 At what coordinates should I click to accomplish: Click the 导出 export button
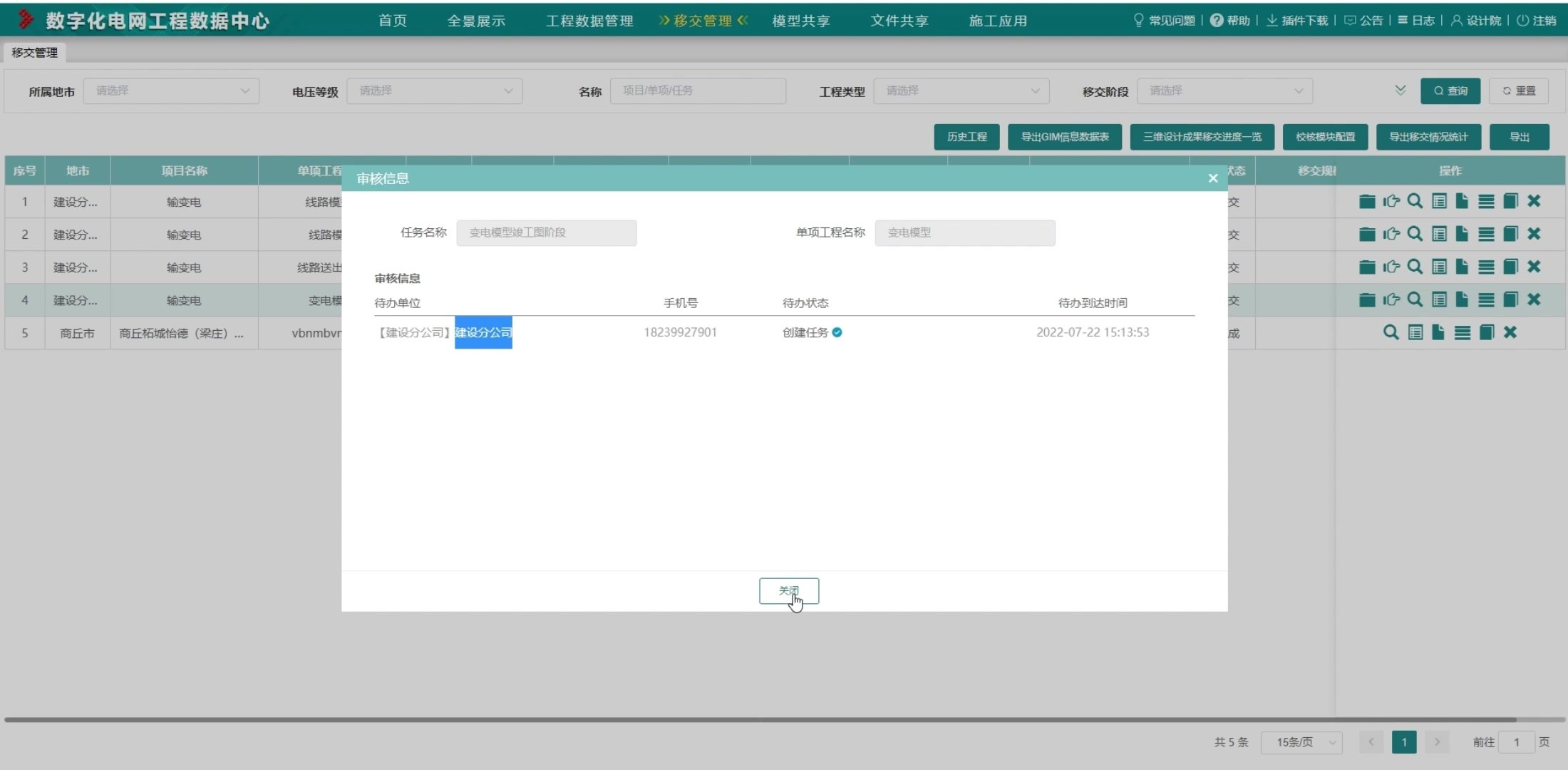pos(1520,137)
